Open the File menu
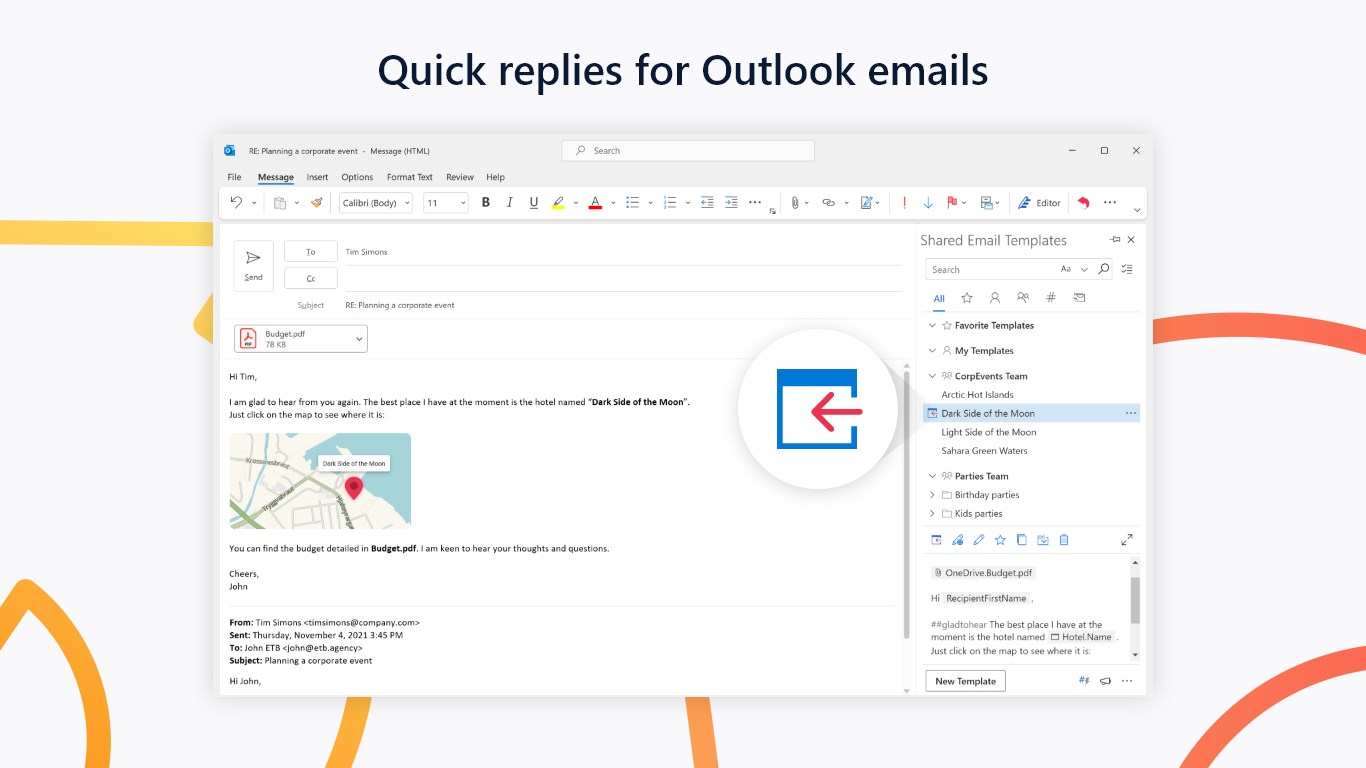 pyautogui.click(x=234, y=177)
